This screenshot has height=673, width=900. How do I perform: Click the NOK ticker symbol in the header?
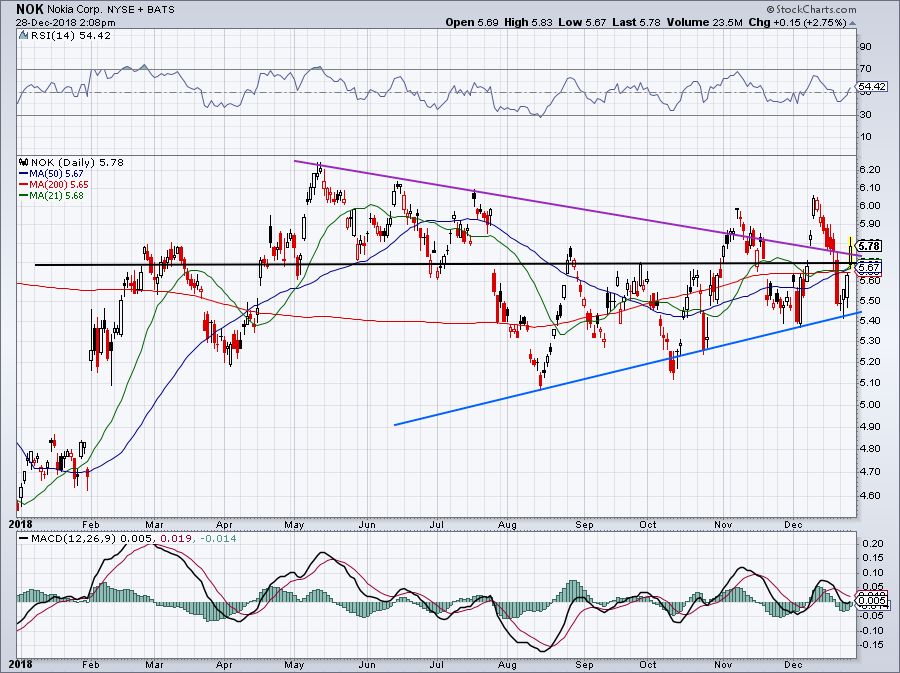pyautogui.click(x=29, y=9)
